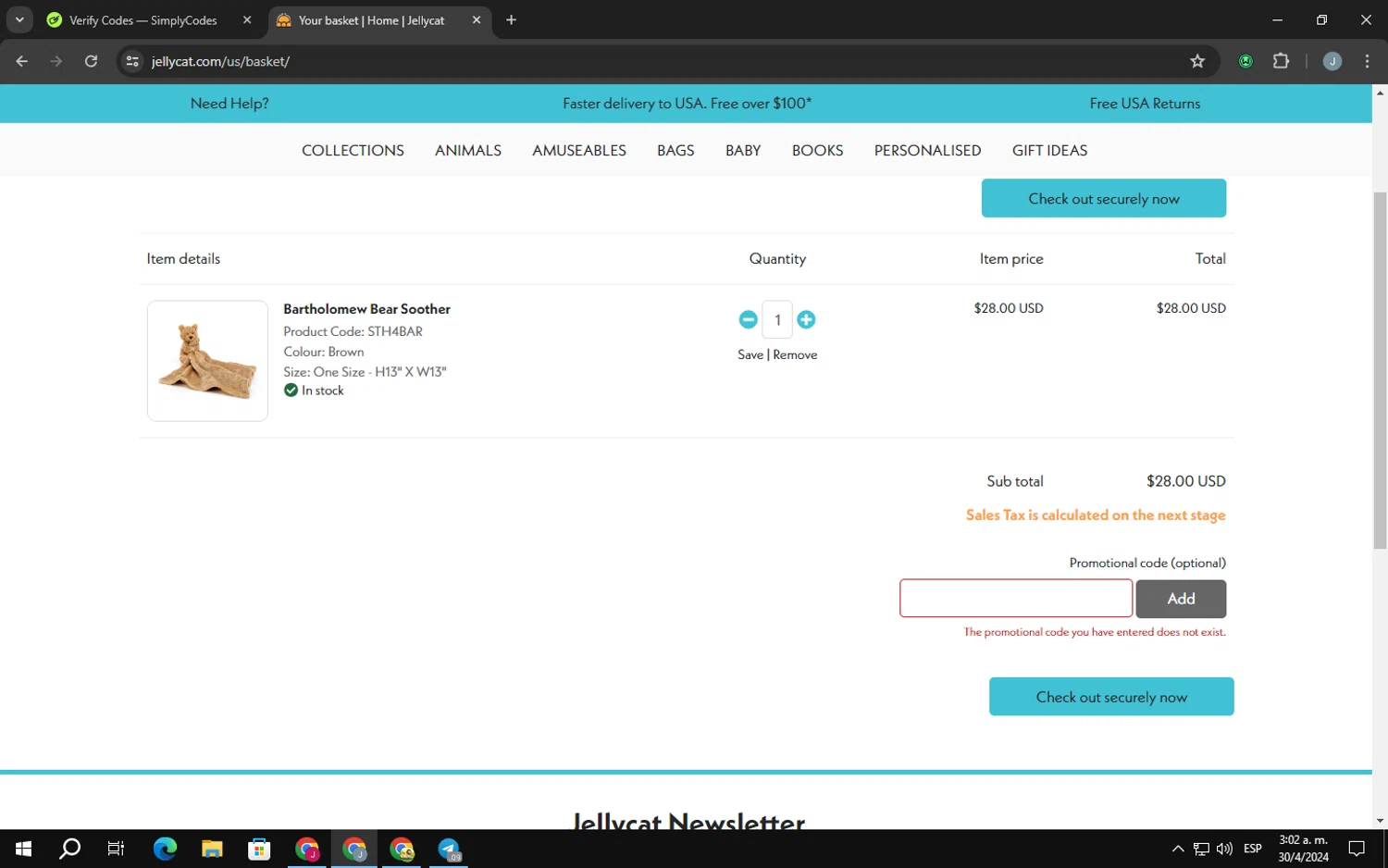Open the BOOKS menu
The image size is (1388, 868).
coord(817,150)
